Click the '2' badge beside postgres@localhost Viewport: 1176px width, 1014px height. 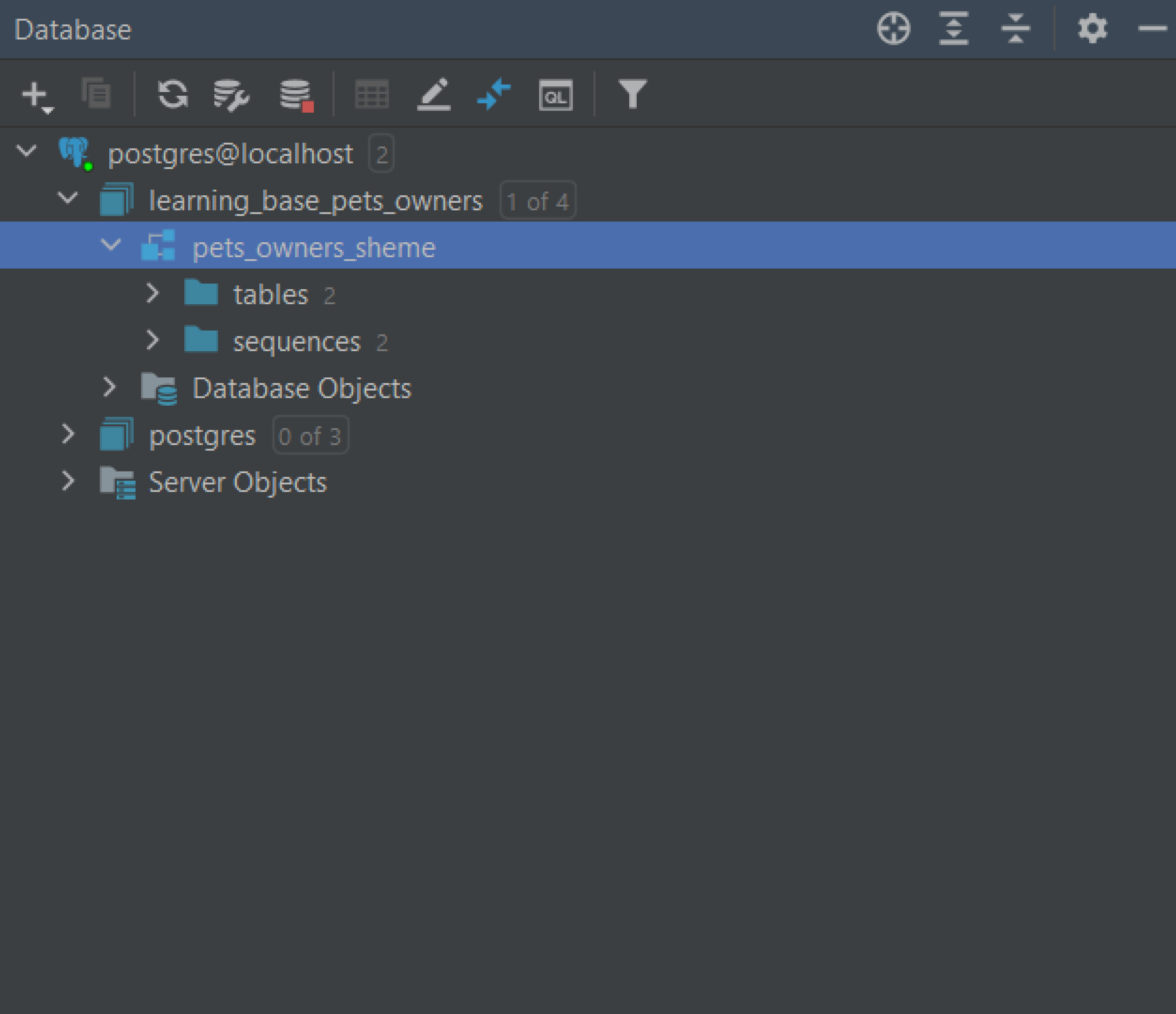click(x=381, y=153)
